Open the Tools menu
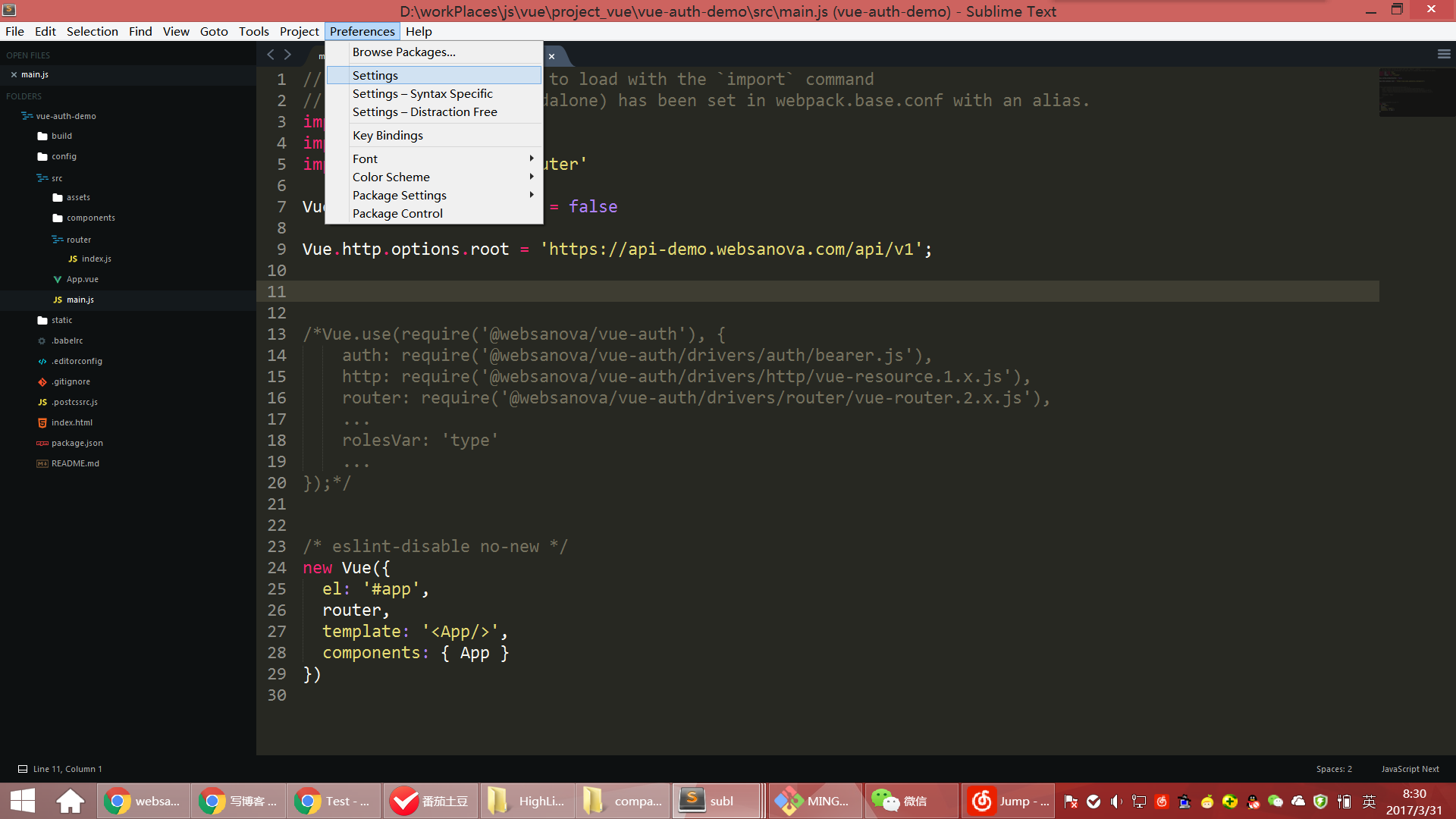The height and width of the screenshot is (819, 1456). 254,31
